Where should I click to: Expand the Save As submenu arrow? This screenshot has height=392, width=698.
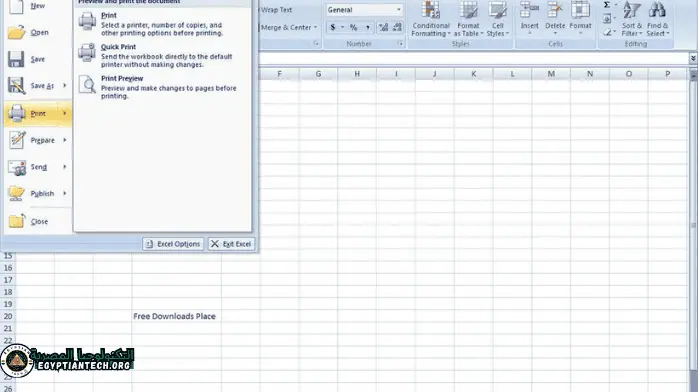pyautogui.click(x=65, y=85)
